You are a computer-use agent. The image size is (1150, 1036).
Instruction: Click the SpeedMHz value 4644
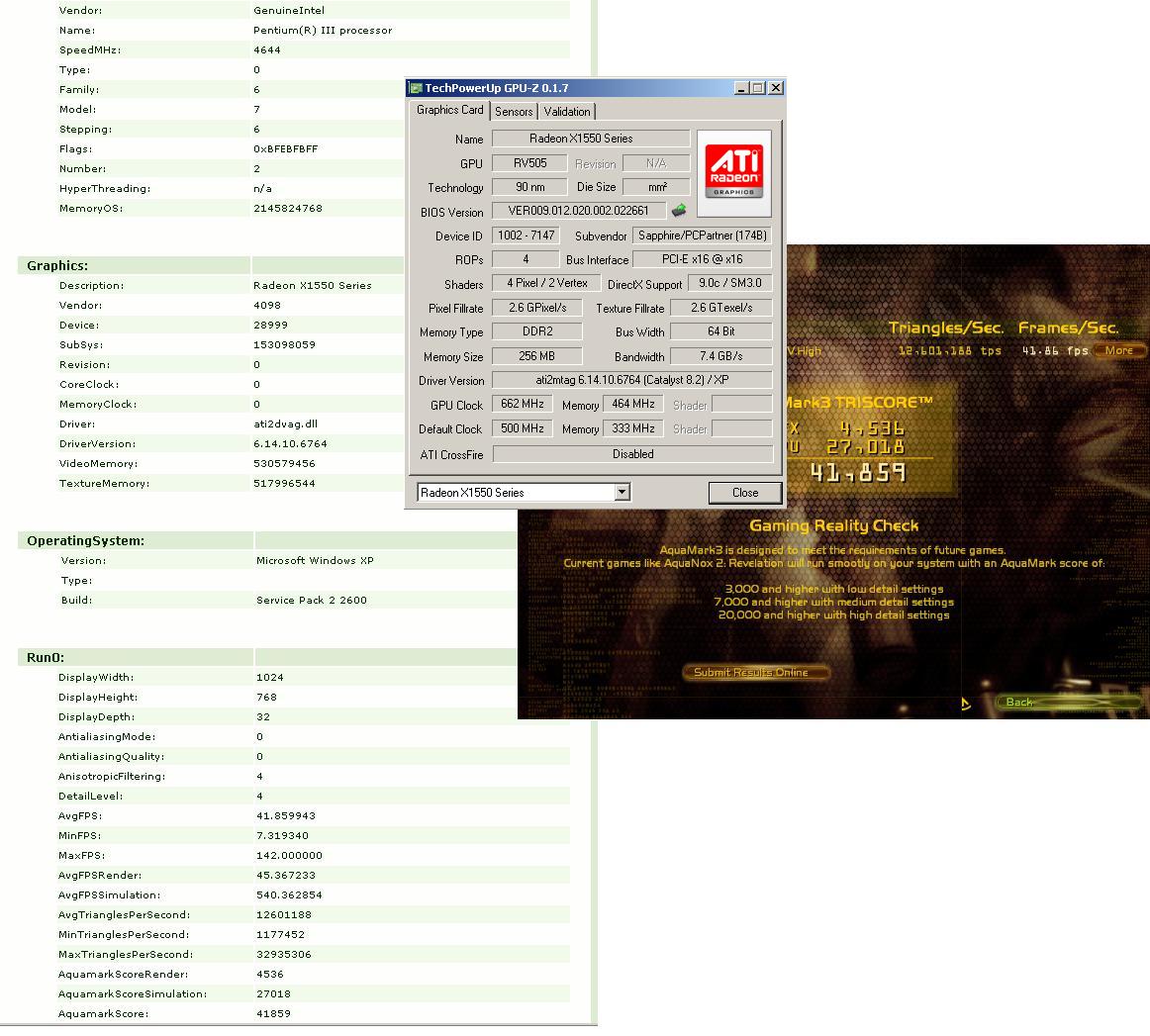tap(267, 49)
